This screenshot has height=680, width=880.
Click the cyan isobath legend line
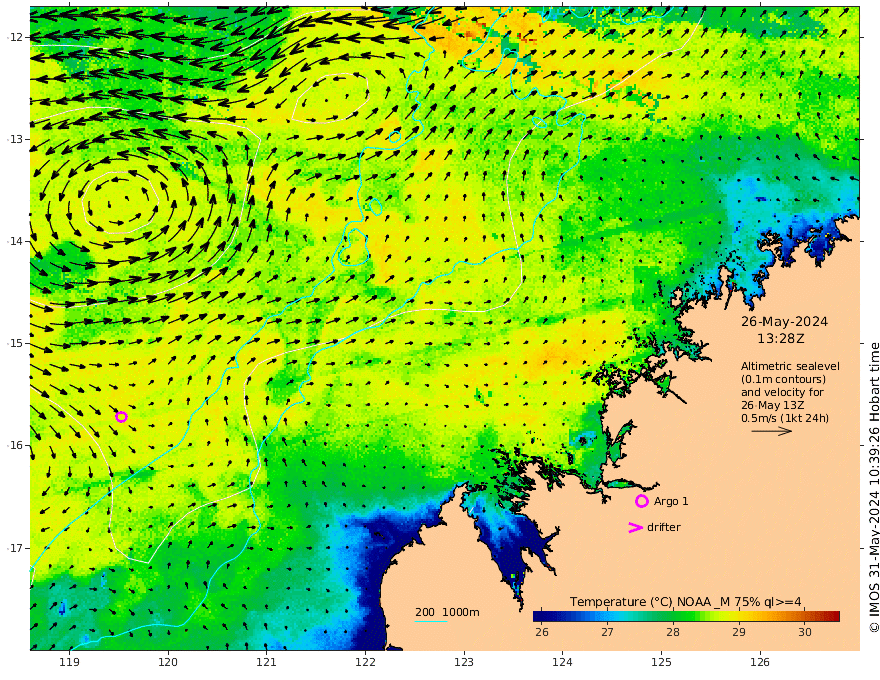pyautogui.click(x=431, y=621)
